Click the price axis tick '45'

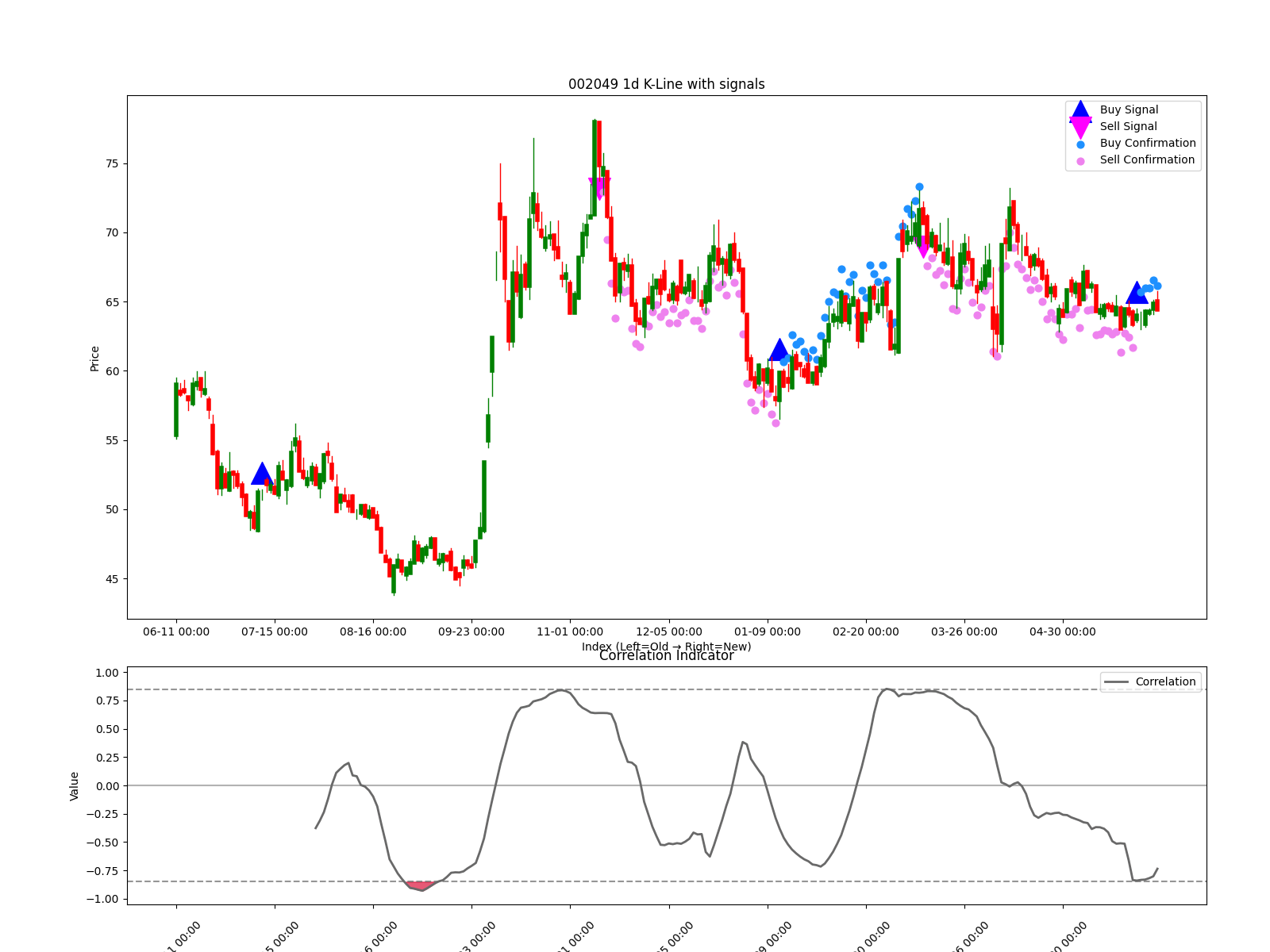coord(111,579)
